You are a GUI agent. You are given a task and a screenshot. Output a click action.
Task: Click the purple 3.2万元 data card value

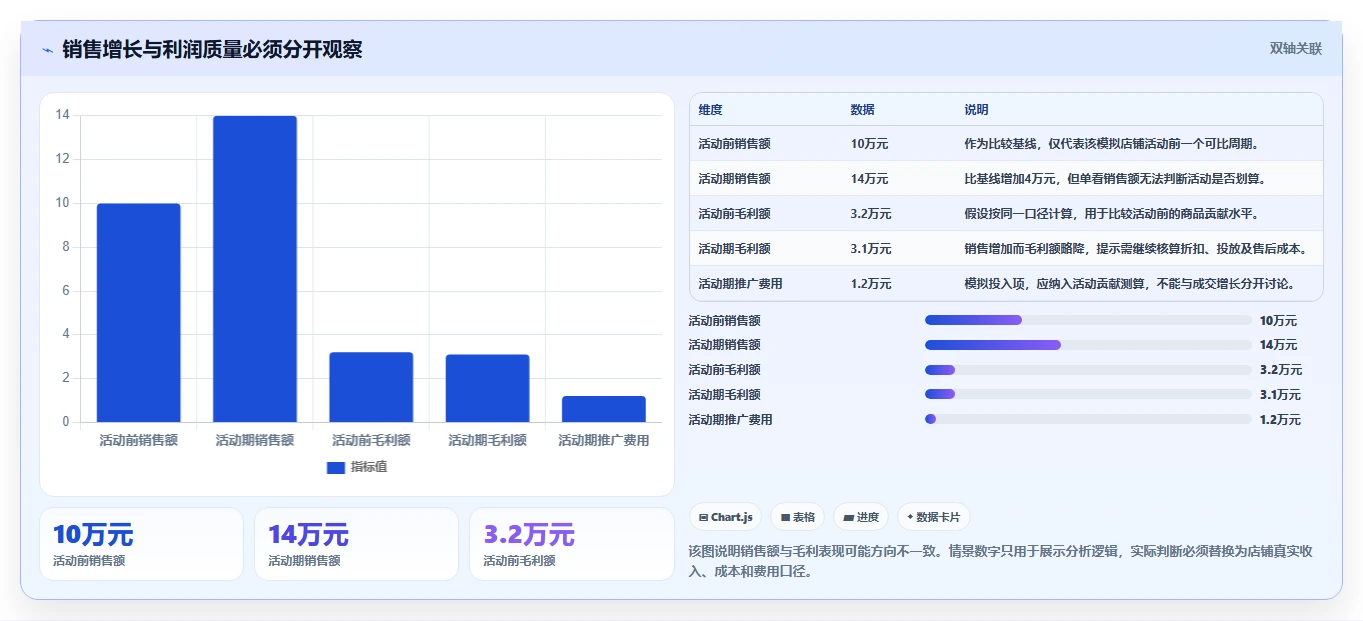[529, 535]
